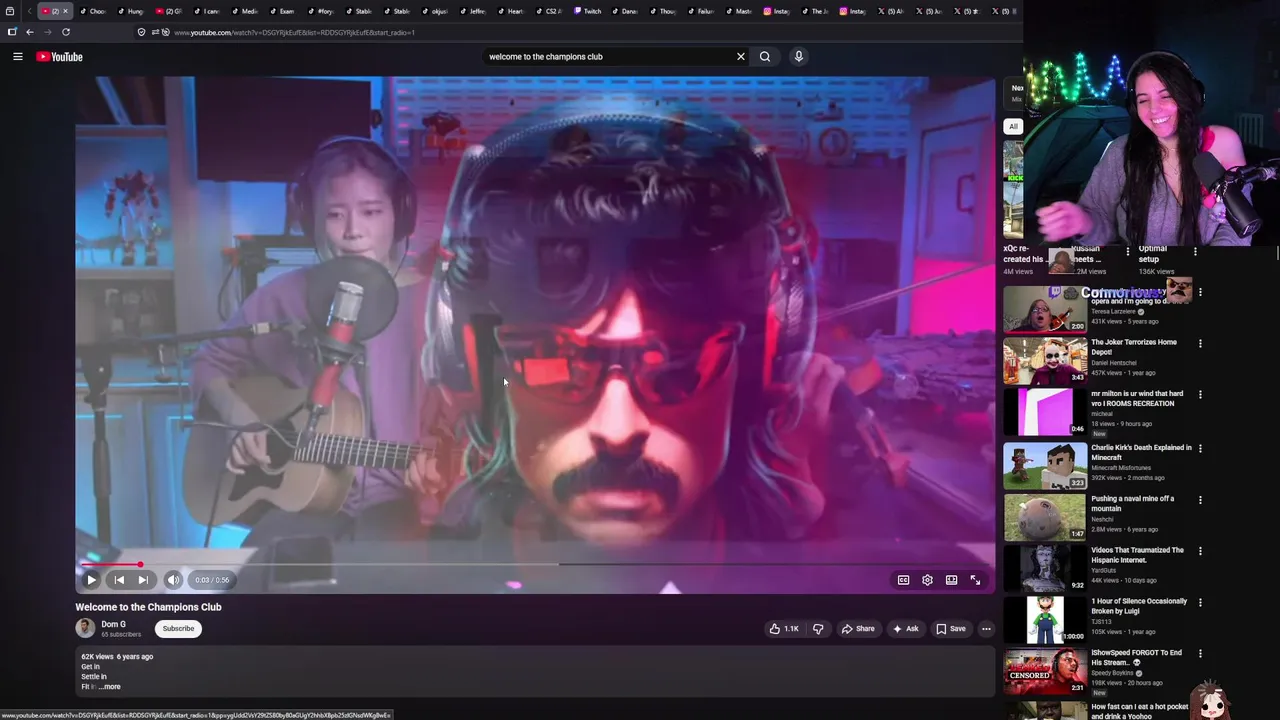The width and height of the screenshot is (1280, 720).
Task: Reload the current page
Action: pyautogui.click(x=66, y=32)
